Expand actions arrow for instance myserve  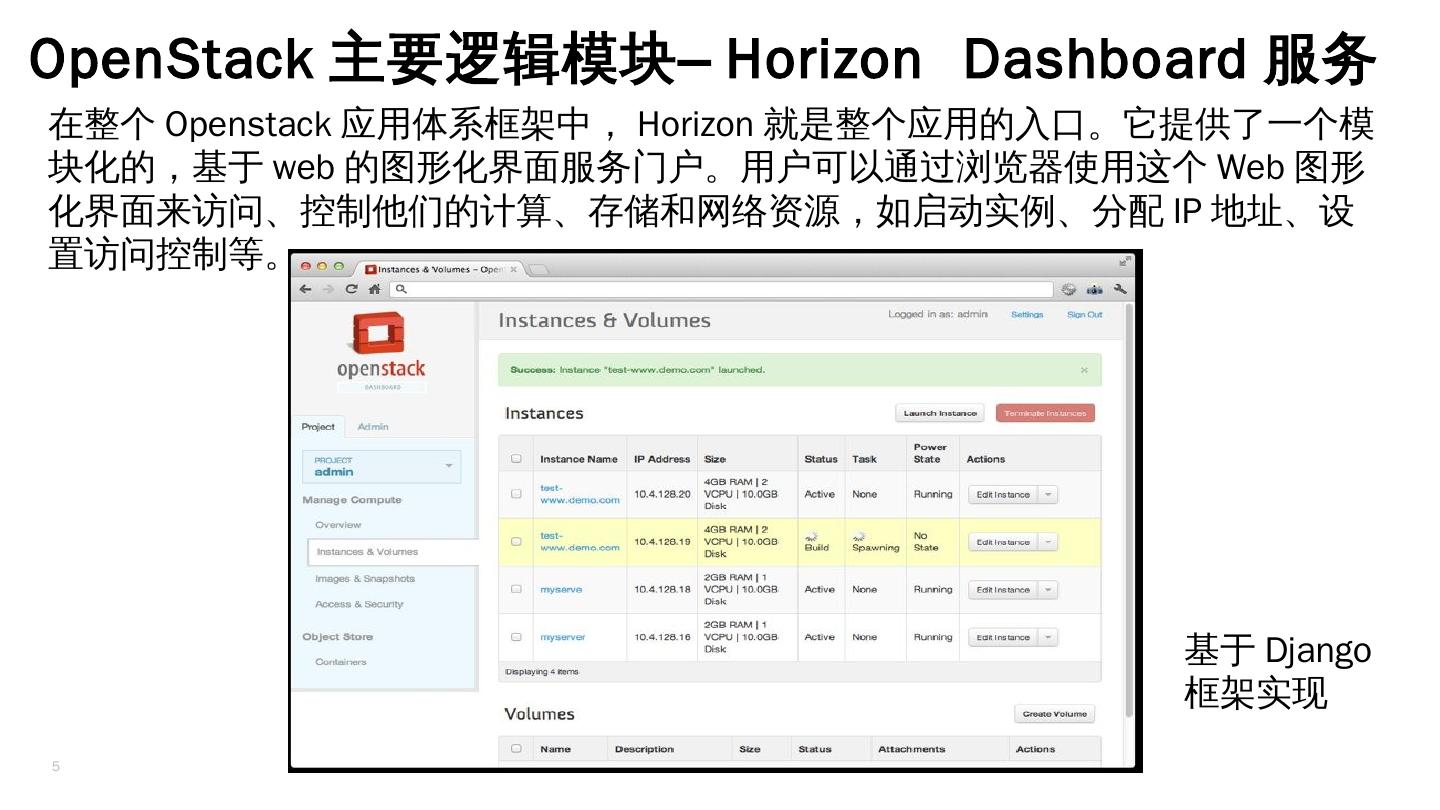(1048, 590)
